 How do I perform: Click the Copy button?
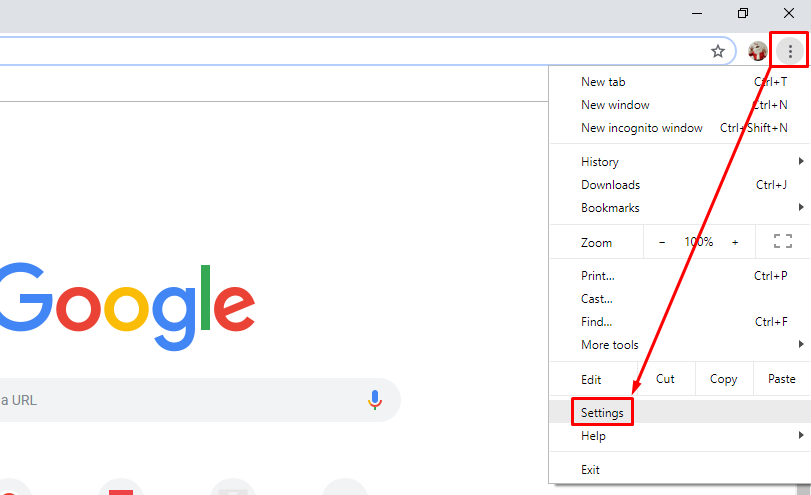[724, 379]
